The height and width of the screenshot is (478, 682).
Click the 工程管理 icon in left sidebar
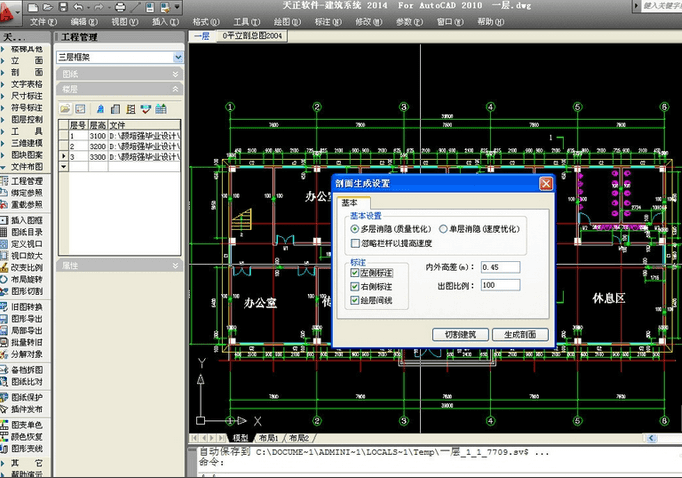coord(4,181)
